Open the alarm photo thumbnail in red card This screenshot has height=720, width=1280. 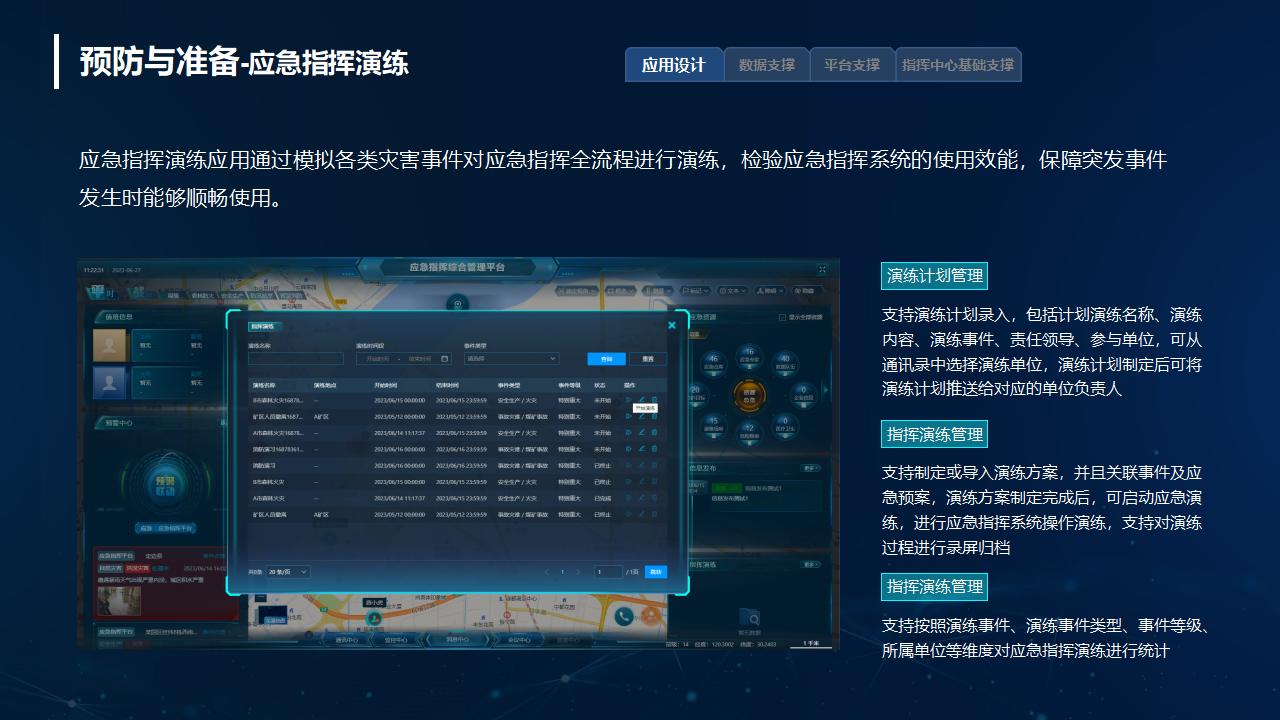tap(118, 601)
